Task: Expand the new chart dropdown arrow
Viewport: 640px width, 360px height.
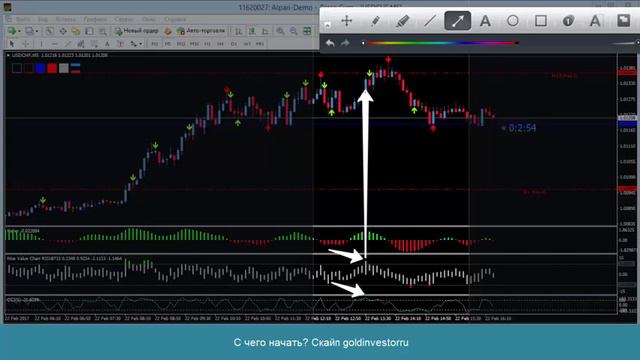Action: (19, 31)
